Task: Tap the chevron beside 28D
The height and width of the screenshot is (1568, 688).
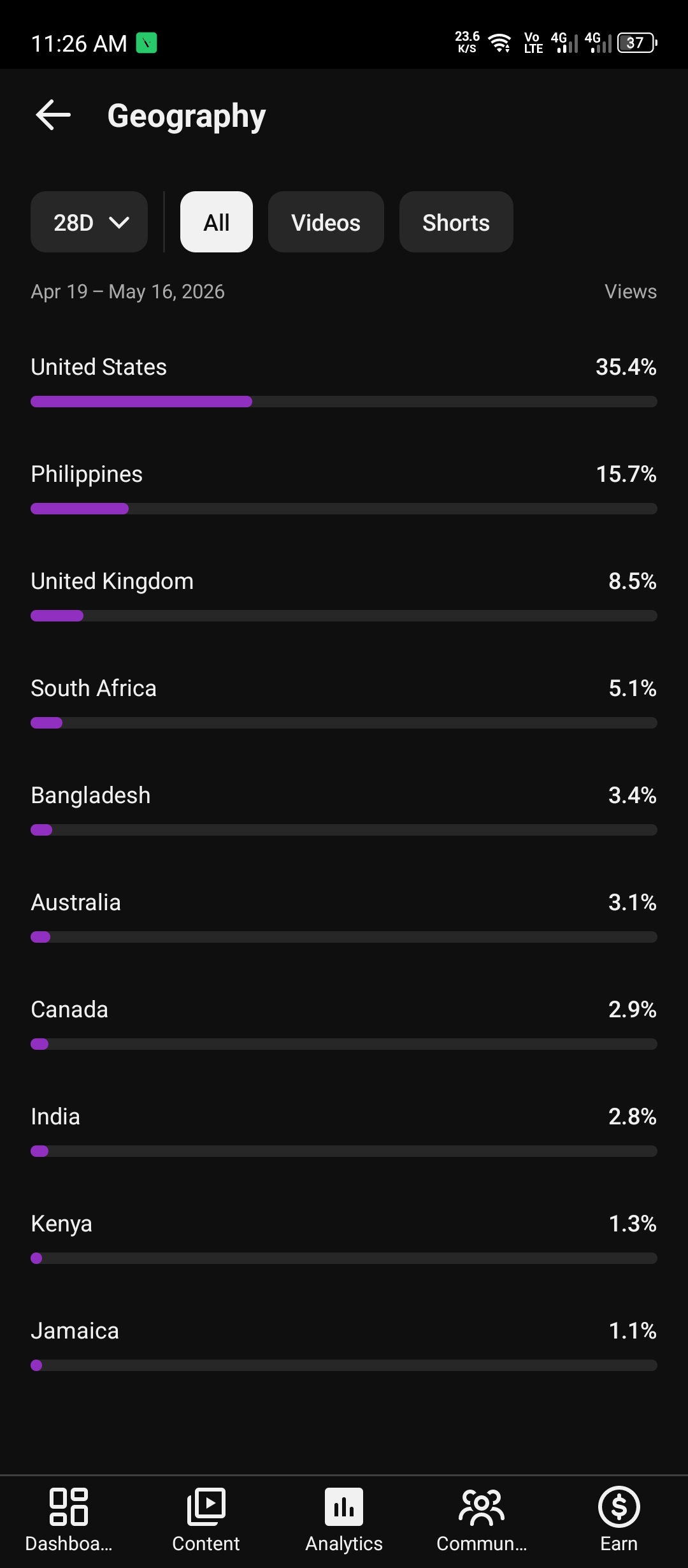Action: [x=119, y=222]
